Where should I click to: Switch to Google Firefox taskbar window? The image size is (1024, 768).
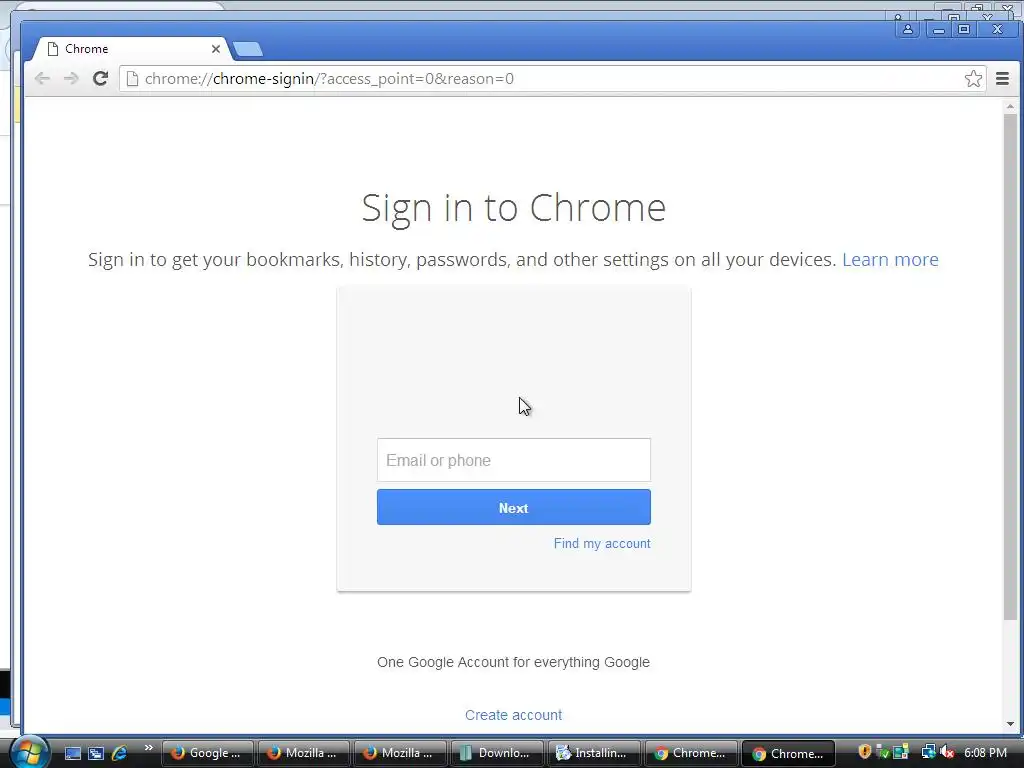pos(207,753)
